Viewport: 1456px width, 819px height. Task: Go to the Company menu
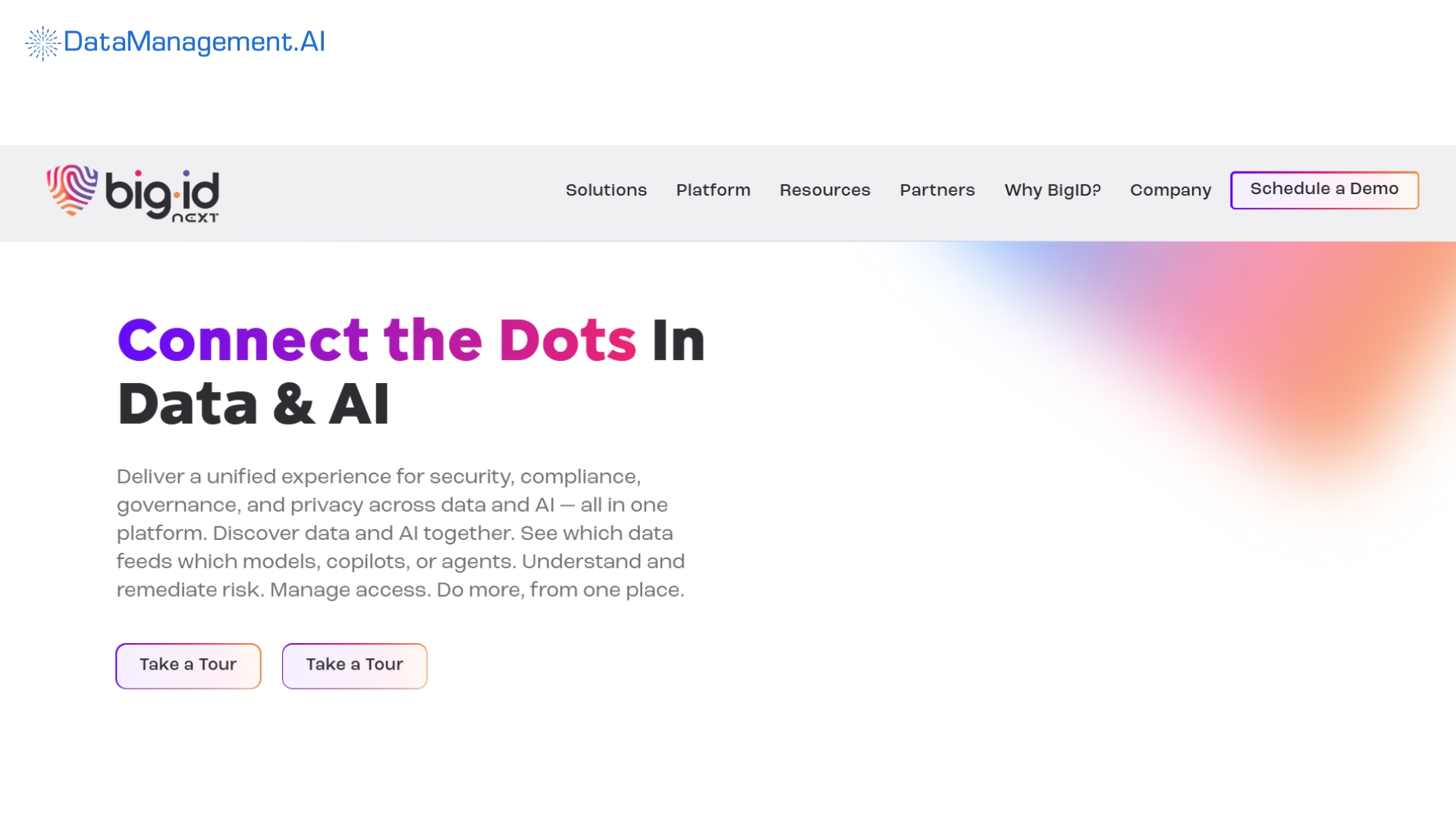[x=1170, y=190]
